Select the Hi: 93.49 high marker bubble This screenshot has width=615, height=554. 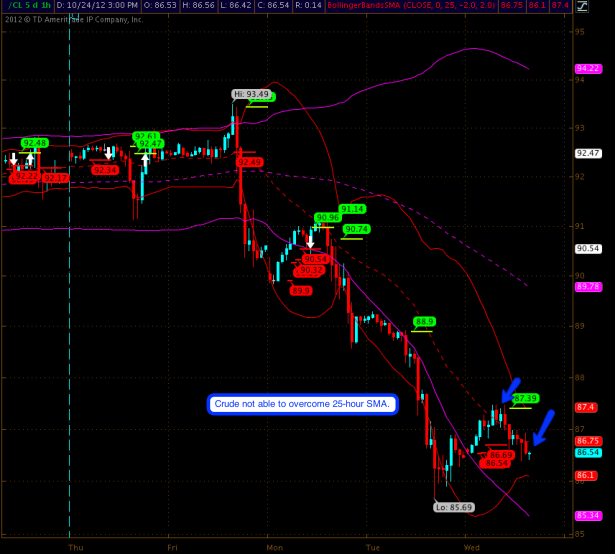tap(252, 94)
